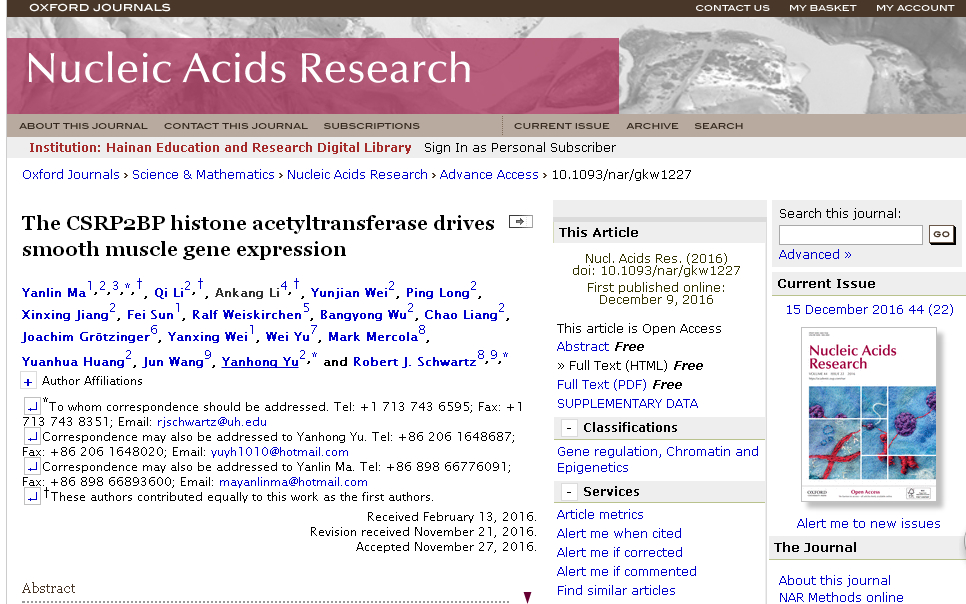966x604 pixels.
Task: Click Alert me when cited
Action: tap(618, 533)
